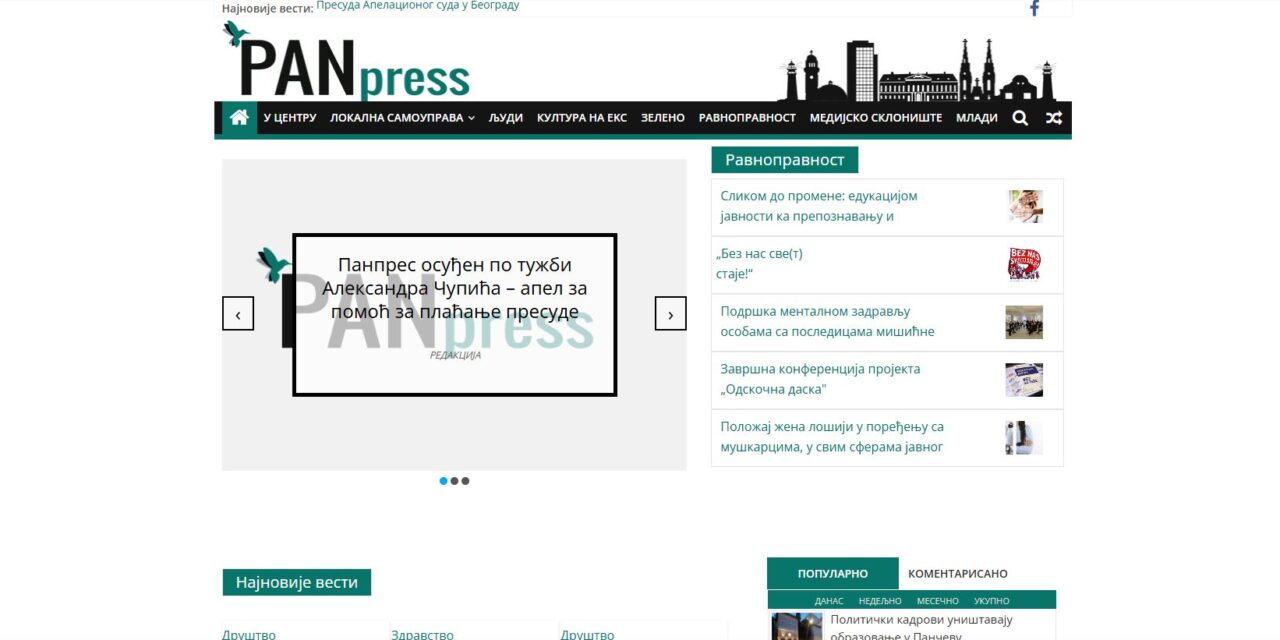
Task: Expand the ЛОКАЛНА САМОУПРАВА dropdown menu
Action: [x=401, y=117]
